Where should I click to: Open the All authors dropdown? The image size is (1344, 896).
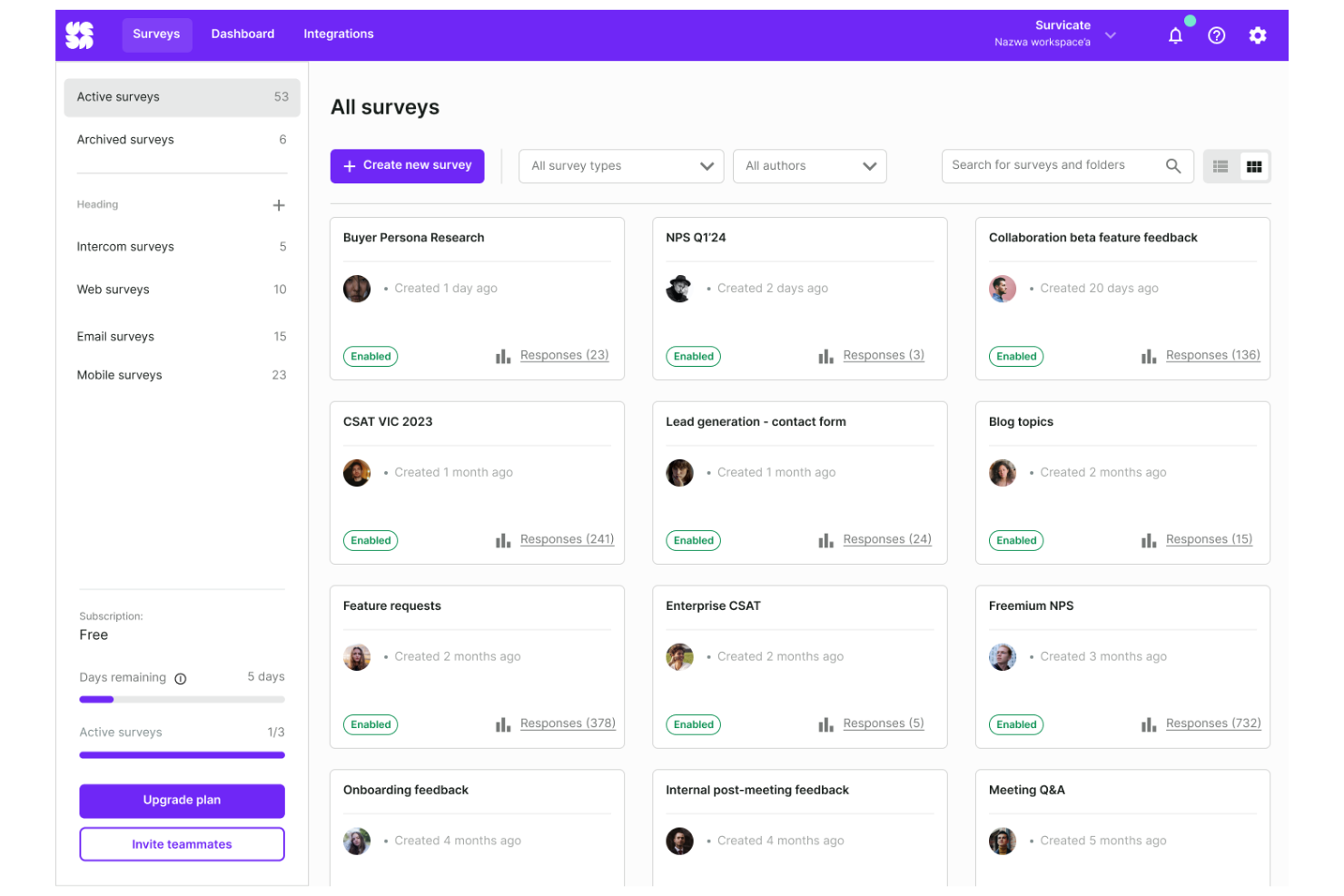tap(809, 165)
